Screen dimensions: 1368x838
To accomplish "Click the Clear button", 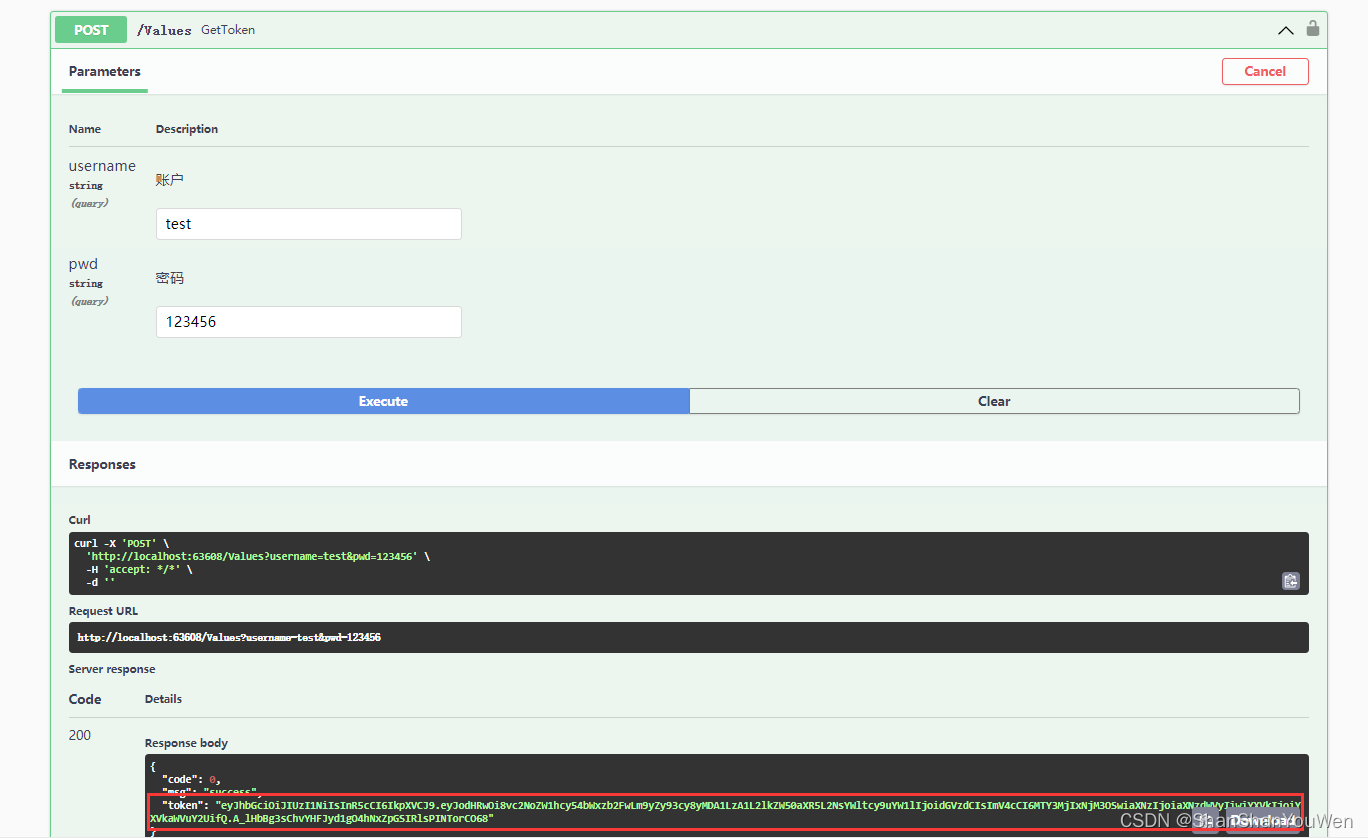I will [994, 400].
